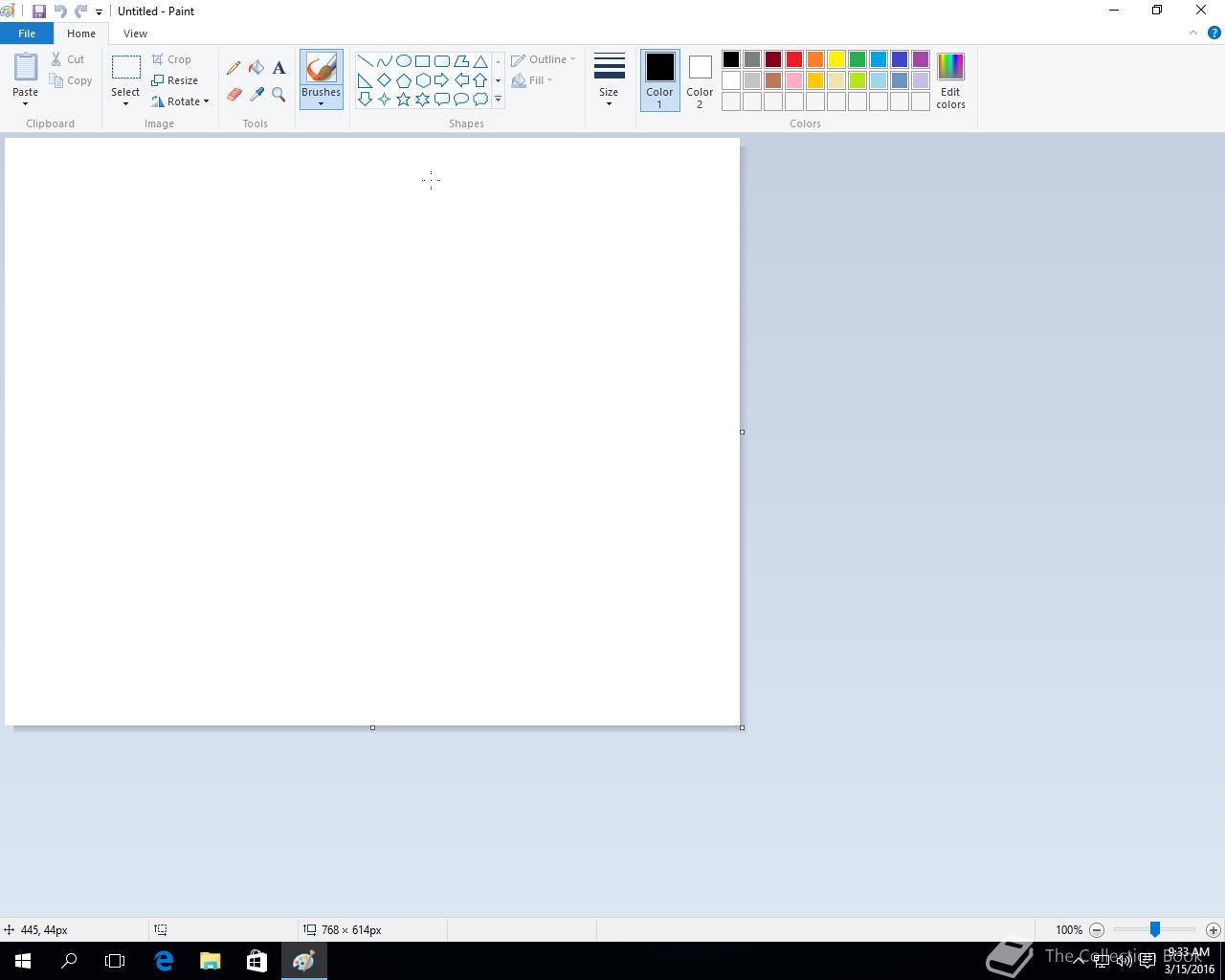Open the Windows Store from taskbar
This screenshot has width=1225, height=980.
(x=256, y=961)
